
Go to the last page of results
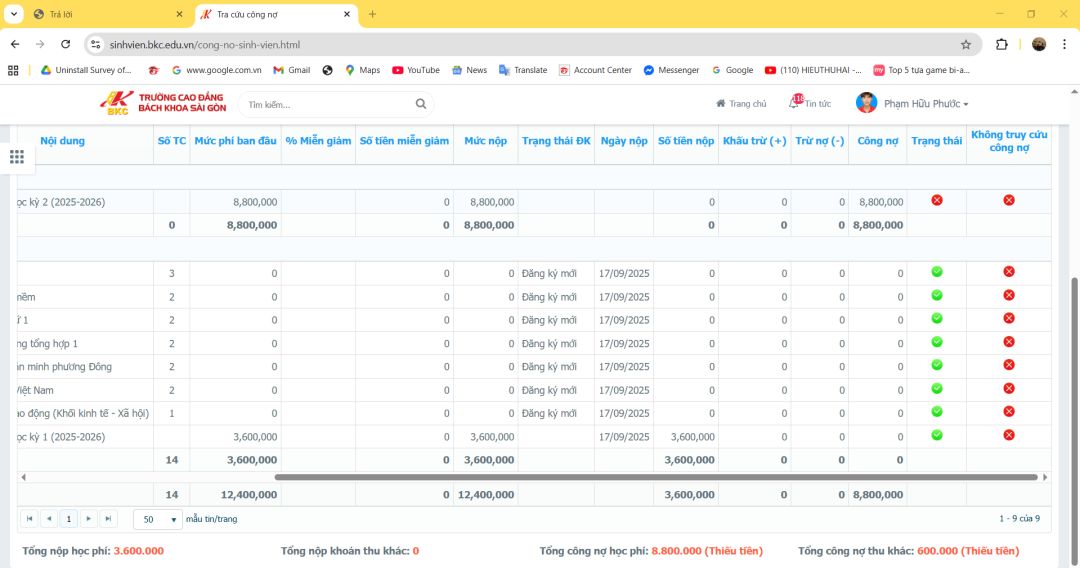(108, 519)
